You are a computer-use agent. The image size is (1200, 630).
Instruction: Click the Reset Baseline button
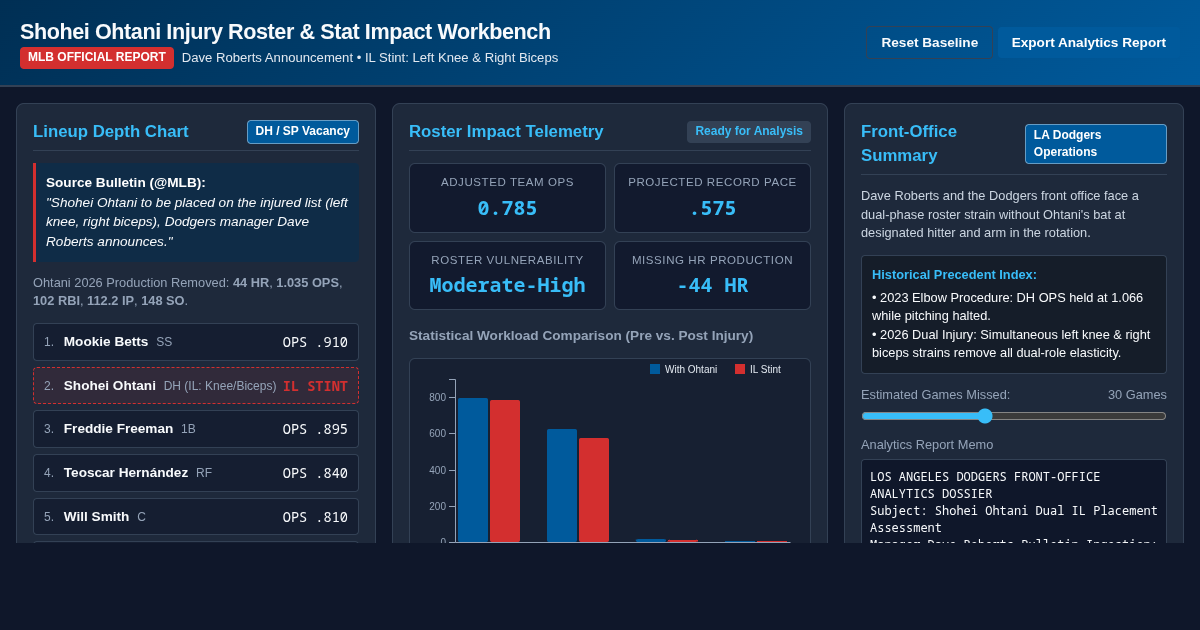pos(929,42)
